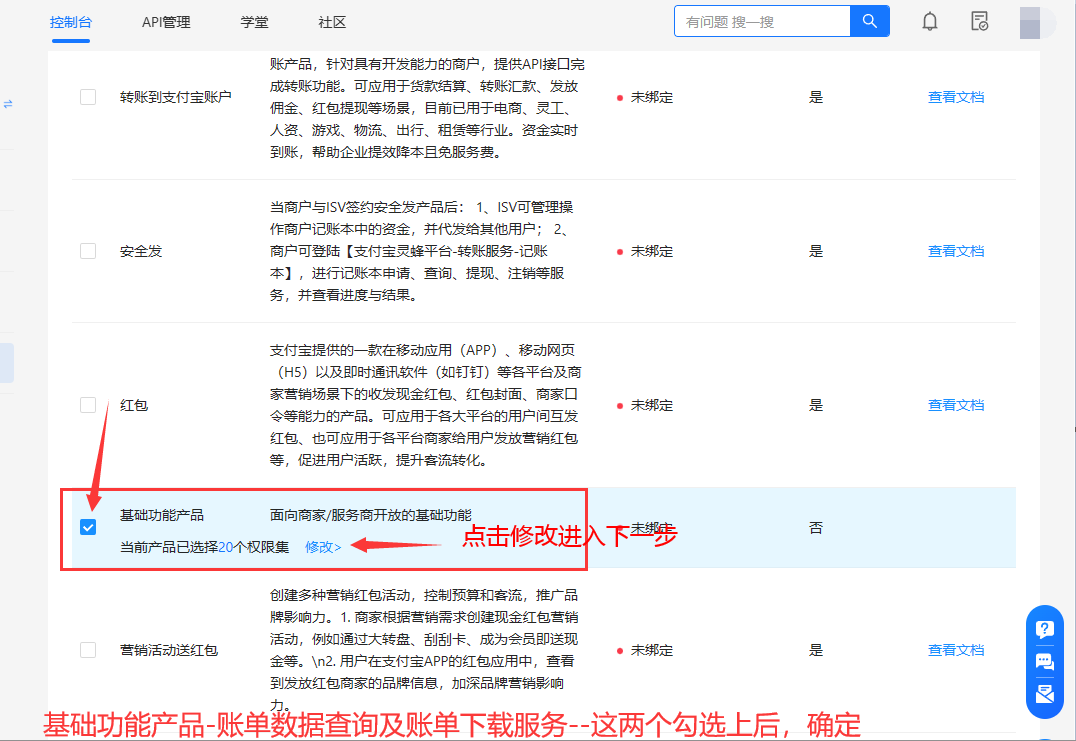This screenshot has height=741, width=1076.
Task: Select the 转账到支付宝账户 product name
Action: [176, 97]
